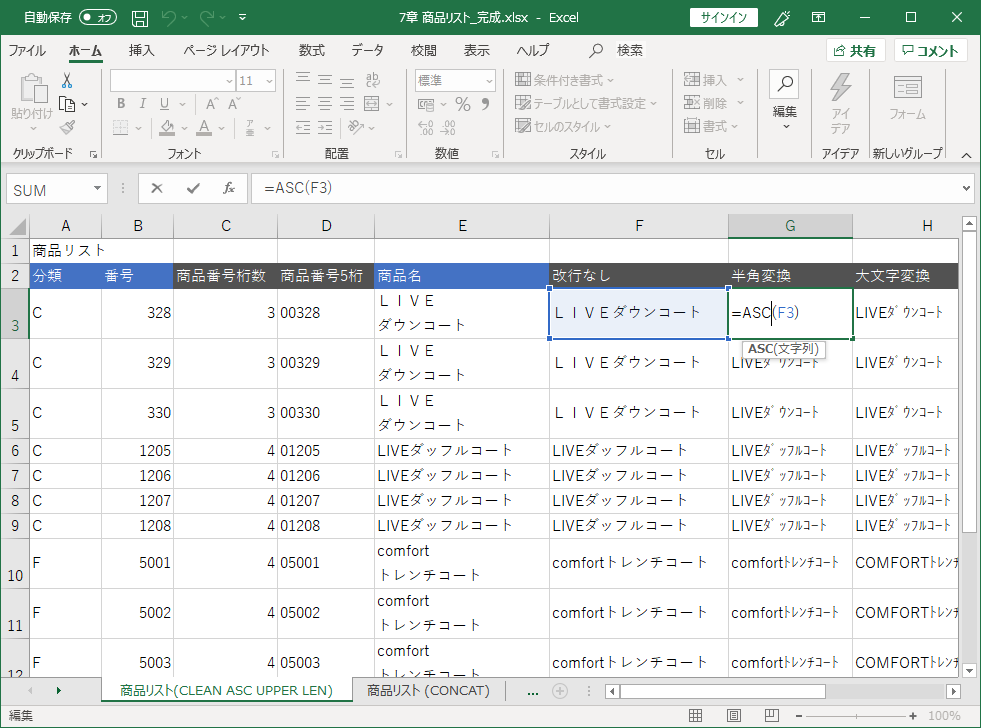The image size is (981, 728).
Task: Select the Format Painter tool
Action: [67, 125]
